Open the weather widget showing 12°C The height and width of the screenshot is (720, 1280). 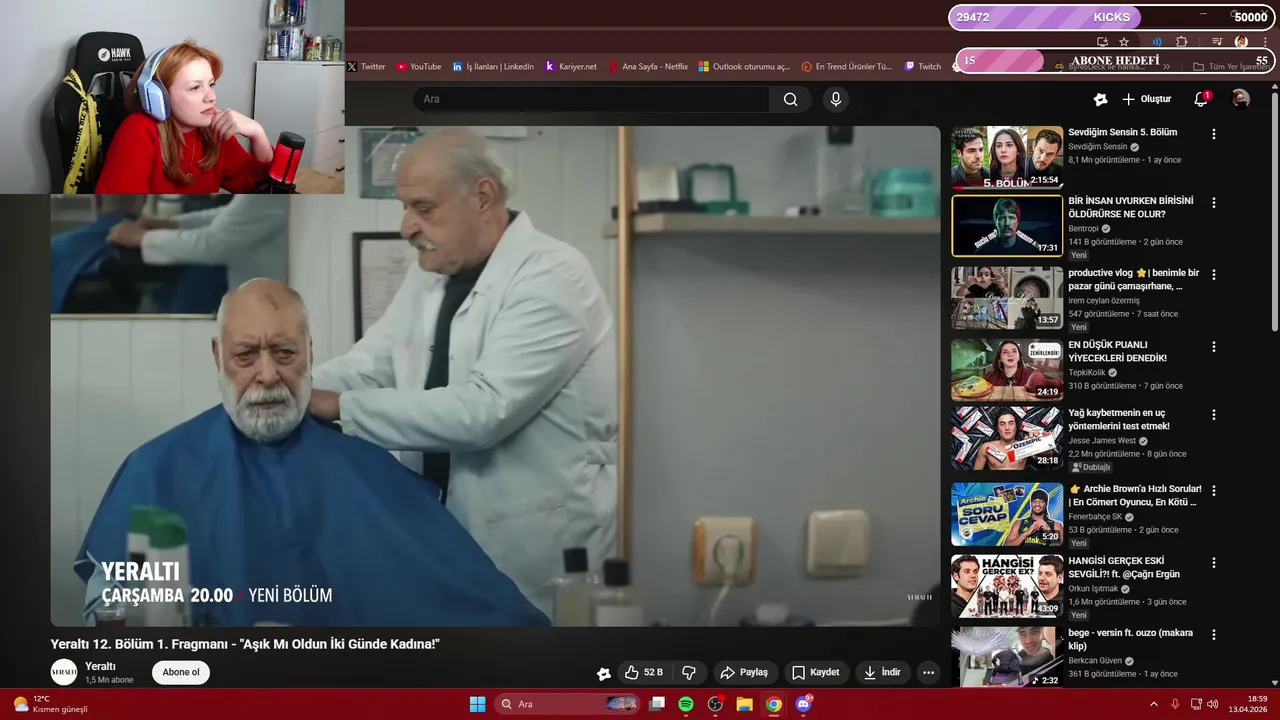point(50,704)
